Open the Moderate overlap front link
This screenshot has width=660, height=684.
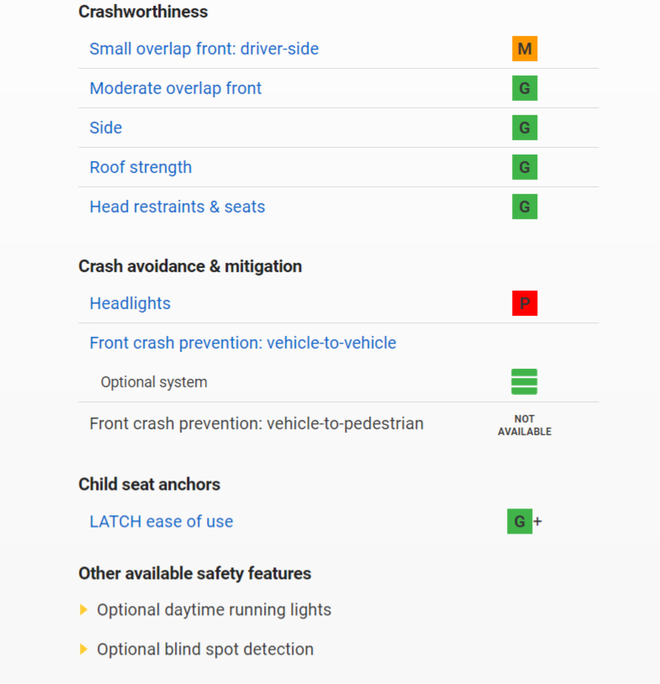(x=175, y=88)
